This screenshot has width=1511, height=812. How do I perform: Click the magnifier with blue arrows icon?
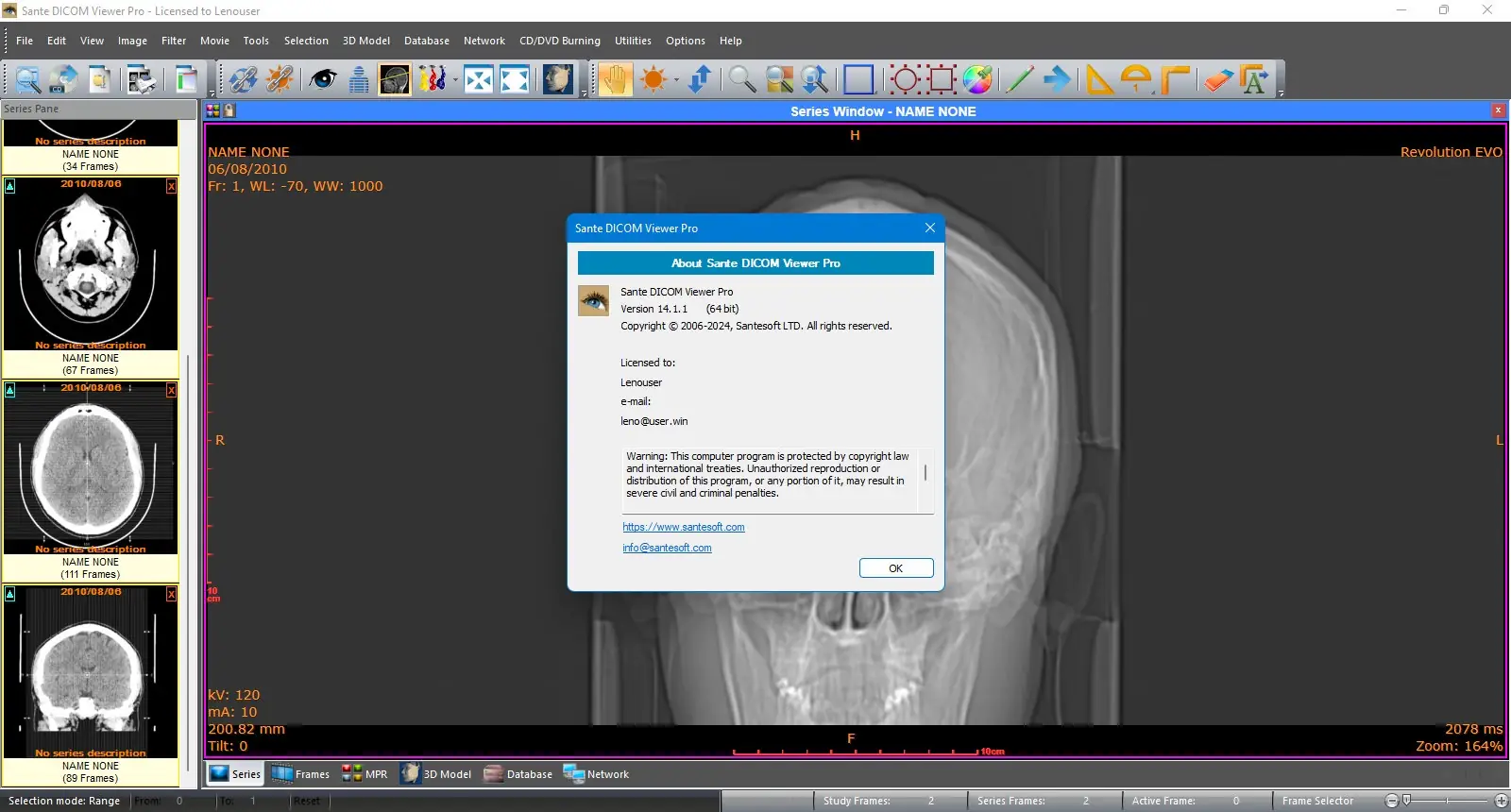point(815,79)
